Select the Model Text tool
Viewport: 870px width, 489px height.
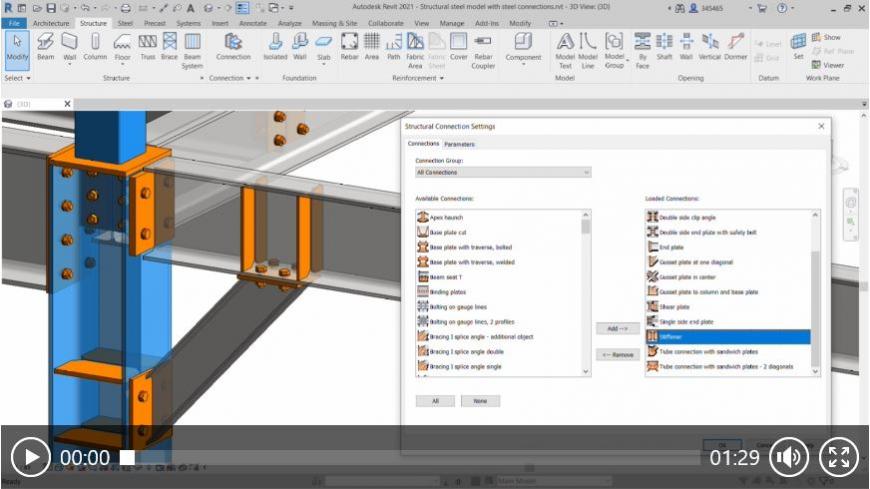(x=565, y=51)
